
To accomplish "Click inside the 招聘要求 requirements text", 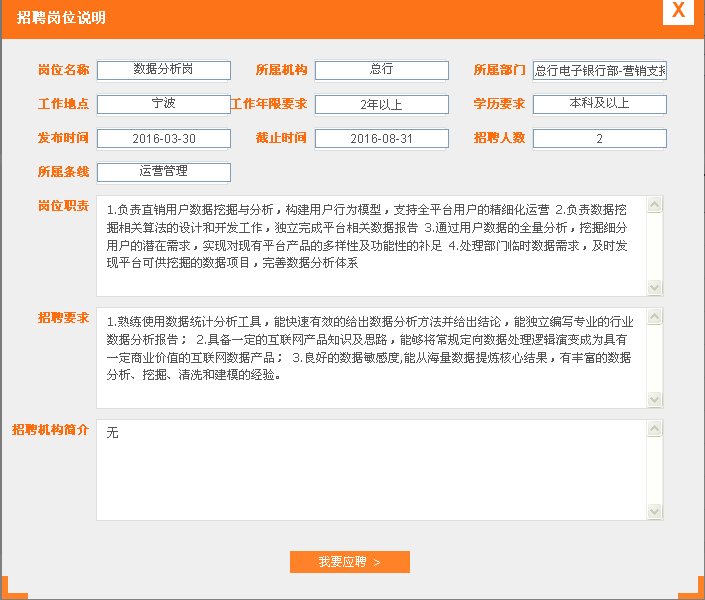I will [370, 349].
